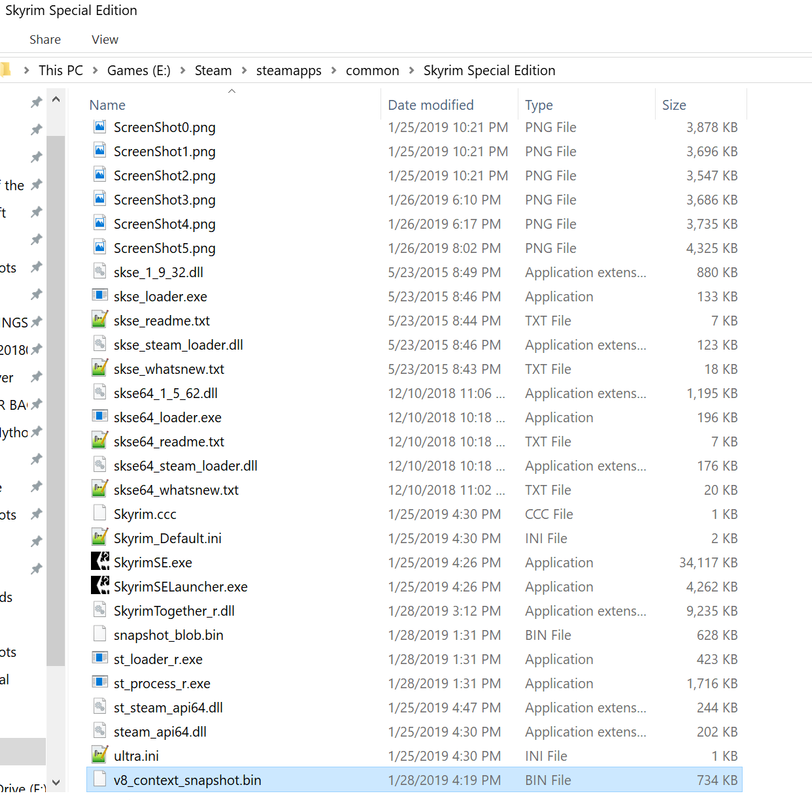This screenshot has width=812, height=800.
Task: Select the snapshot_blob.bin file name
Action: [x=168, y=635]
